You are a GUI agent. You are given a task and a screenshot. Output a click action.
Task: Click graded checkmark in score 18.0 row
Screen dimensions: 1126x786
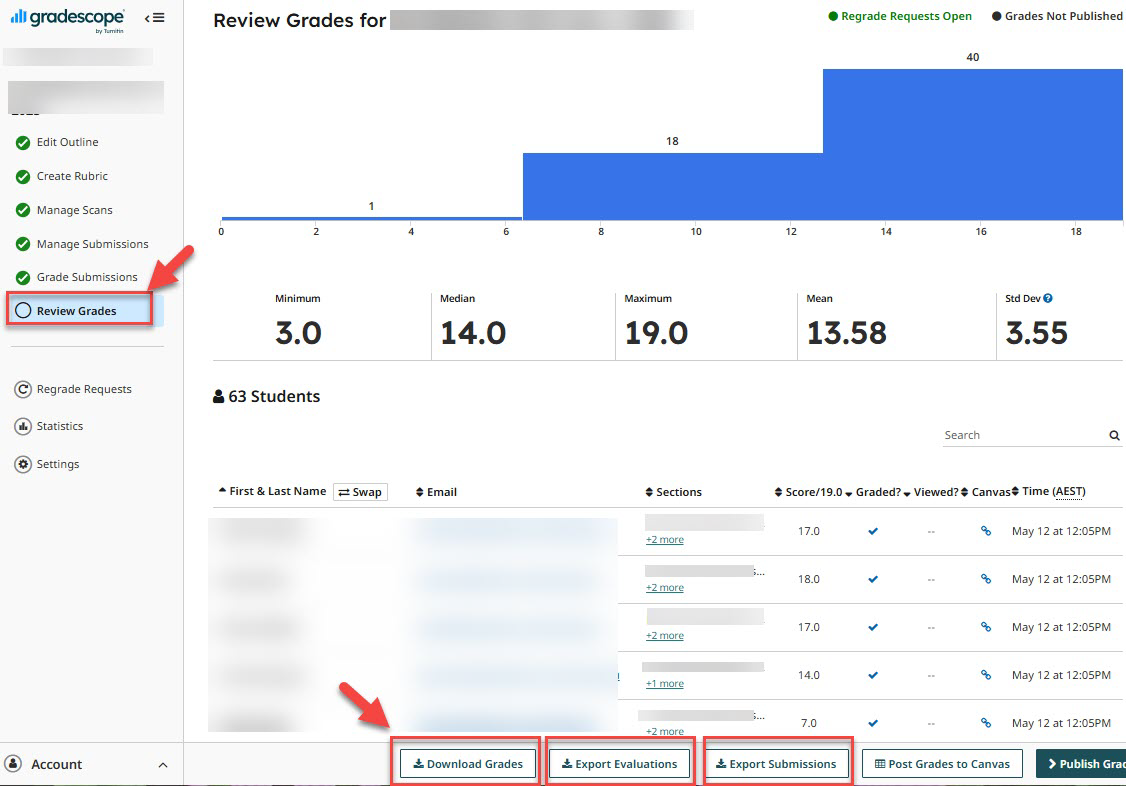(873, 579)
